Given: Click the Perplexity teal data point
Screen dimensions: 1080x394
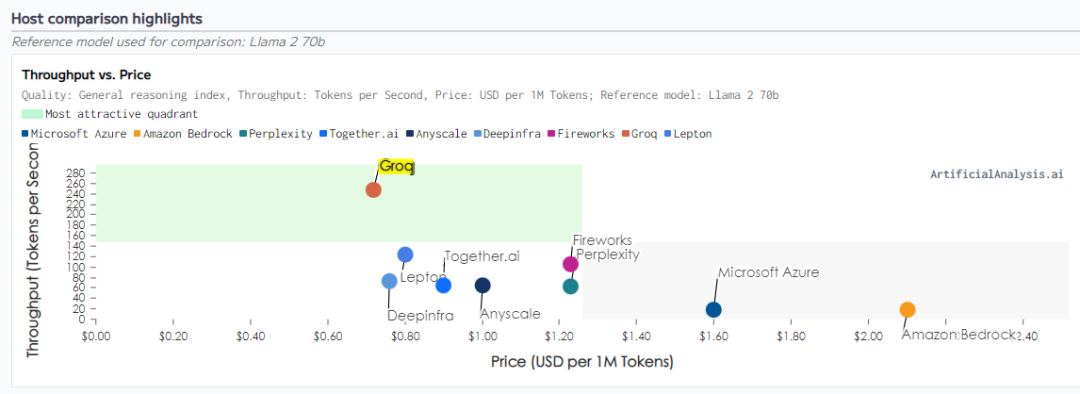Looking at the screenshot, I should (x=570, y=287).
